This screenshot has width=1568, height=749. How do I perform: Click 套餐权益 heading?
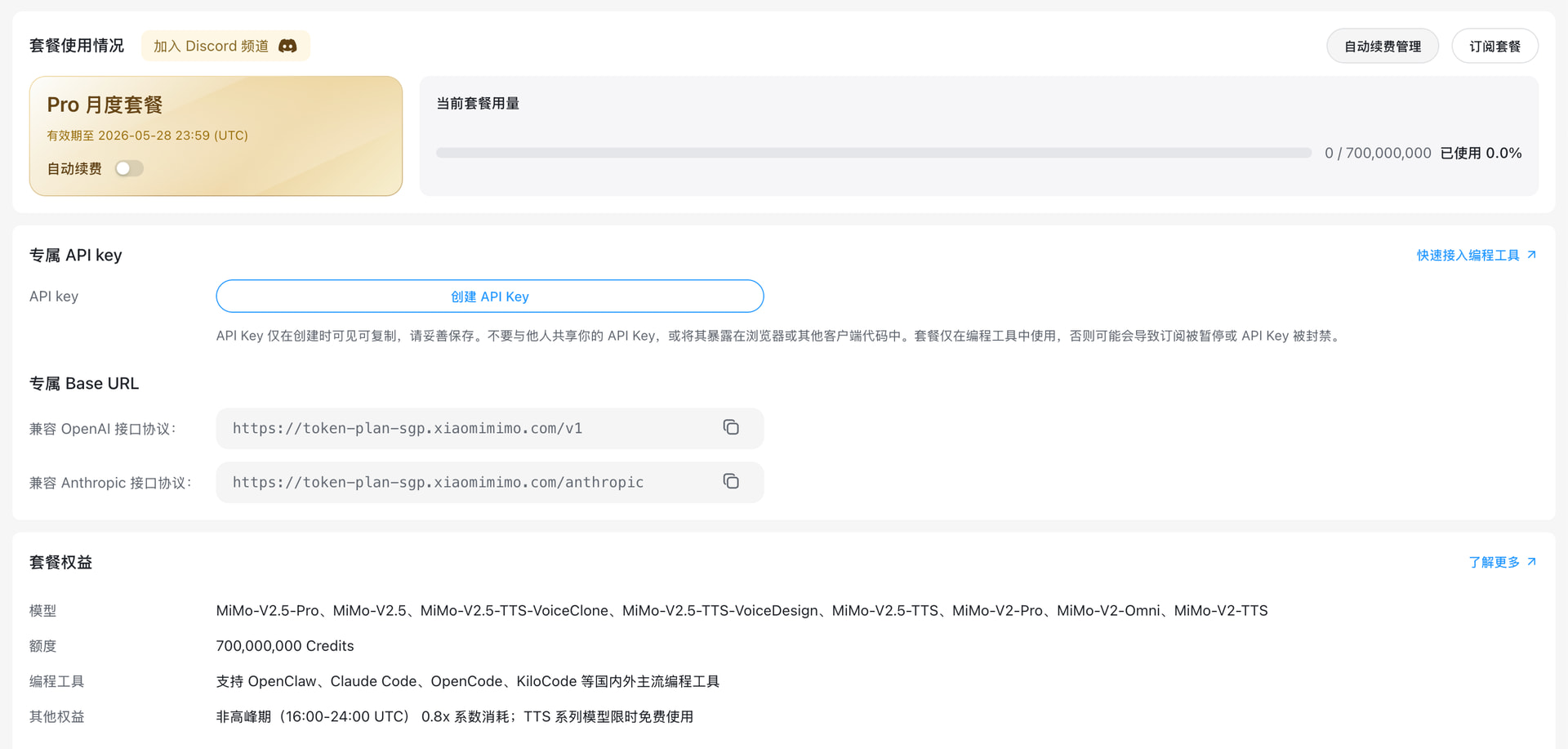point(61,562)
